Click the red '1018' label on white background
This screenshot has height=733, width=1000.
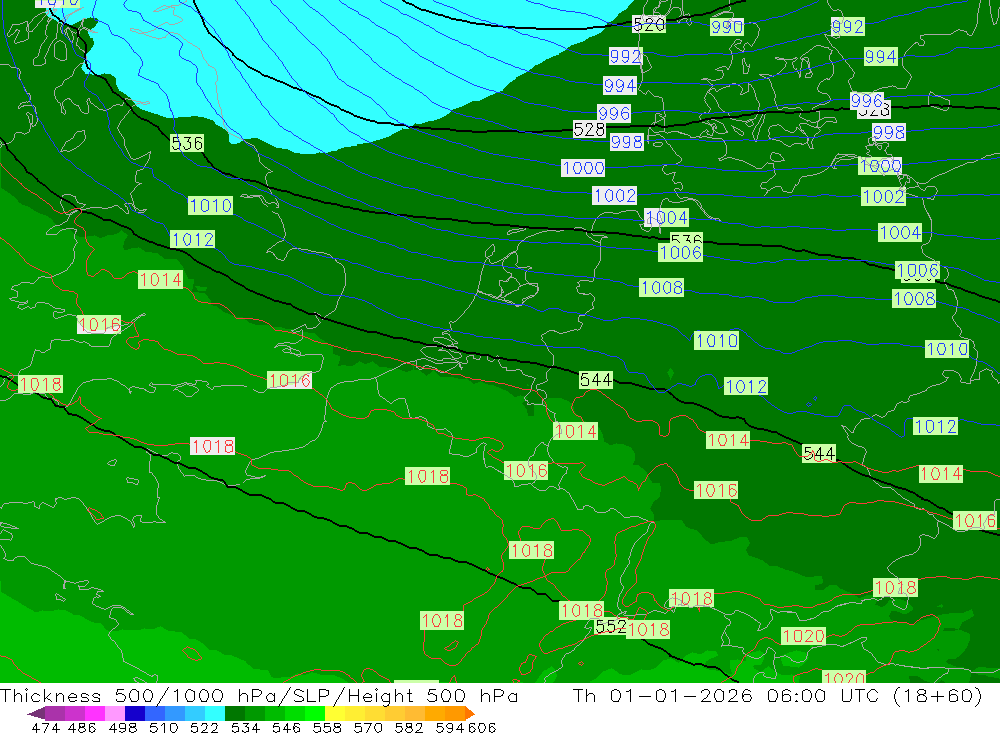coord(212,446)
